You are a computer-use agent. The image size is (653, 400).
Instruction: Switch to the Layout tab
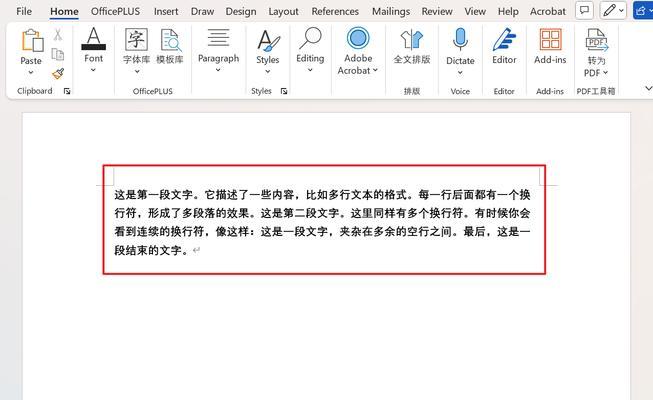283,12
